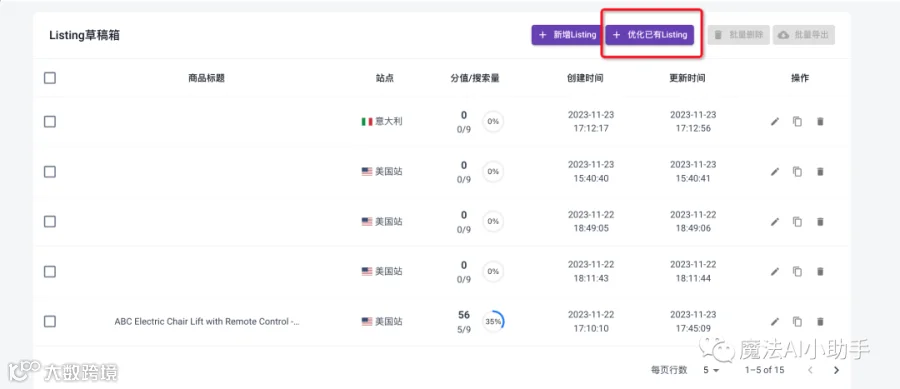Click the 意大利 site cell
The image size is (900, 389).
pos(382,122)
